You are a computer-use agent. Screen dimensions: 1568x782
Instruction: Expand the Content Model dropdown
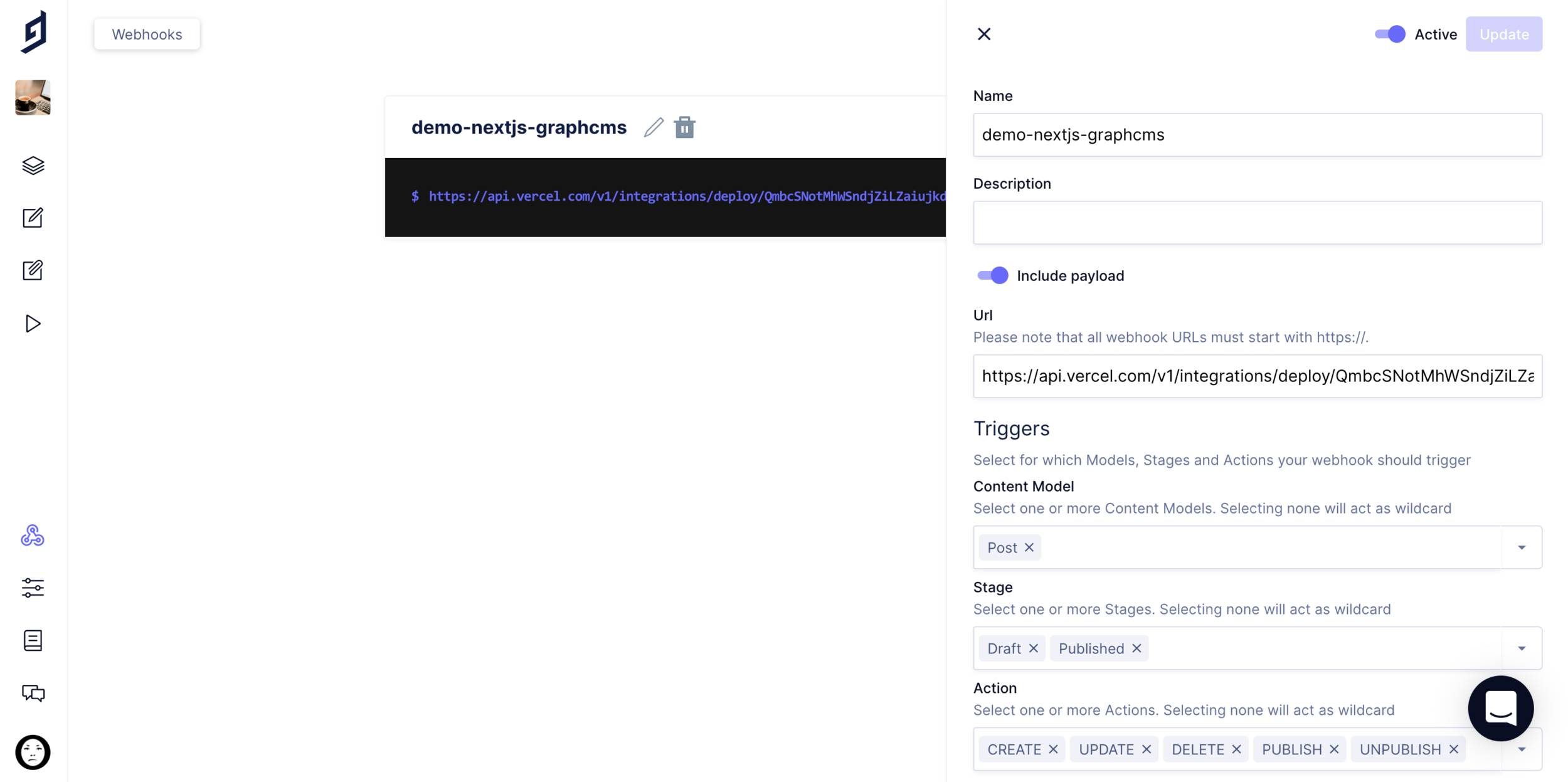pos(1522,547)
